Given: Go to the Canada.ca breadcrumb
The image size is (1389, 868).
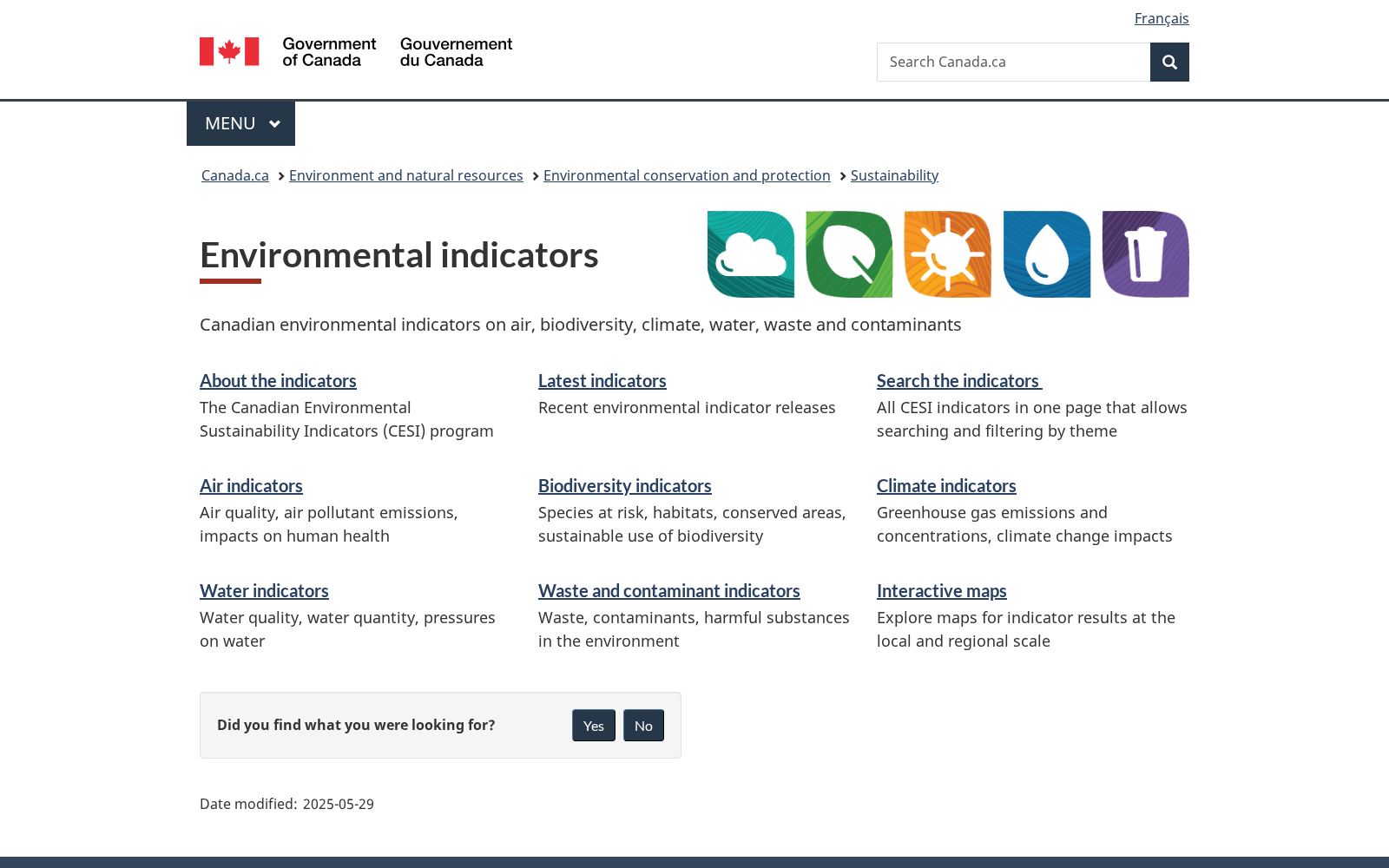Looking at the screenshot, I should tap(235, 175).
